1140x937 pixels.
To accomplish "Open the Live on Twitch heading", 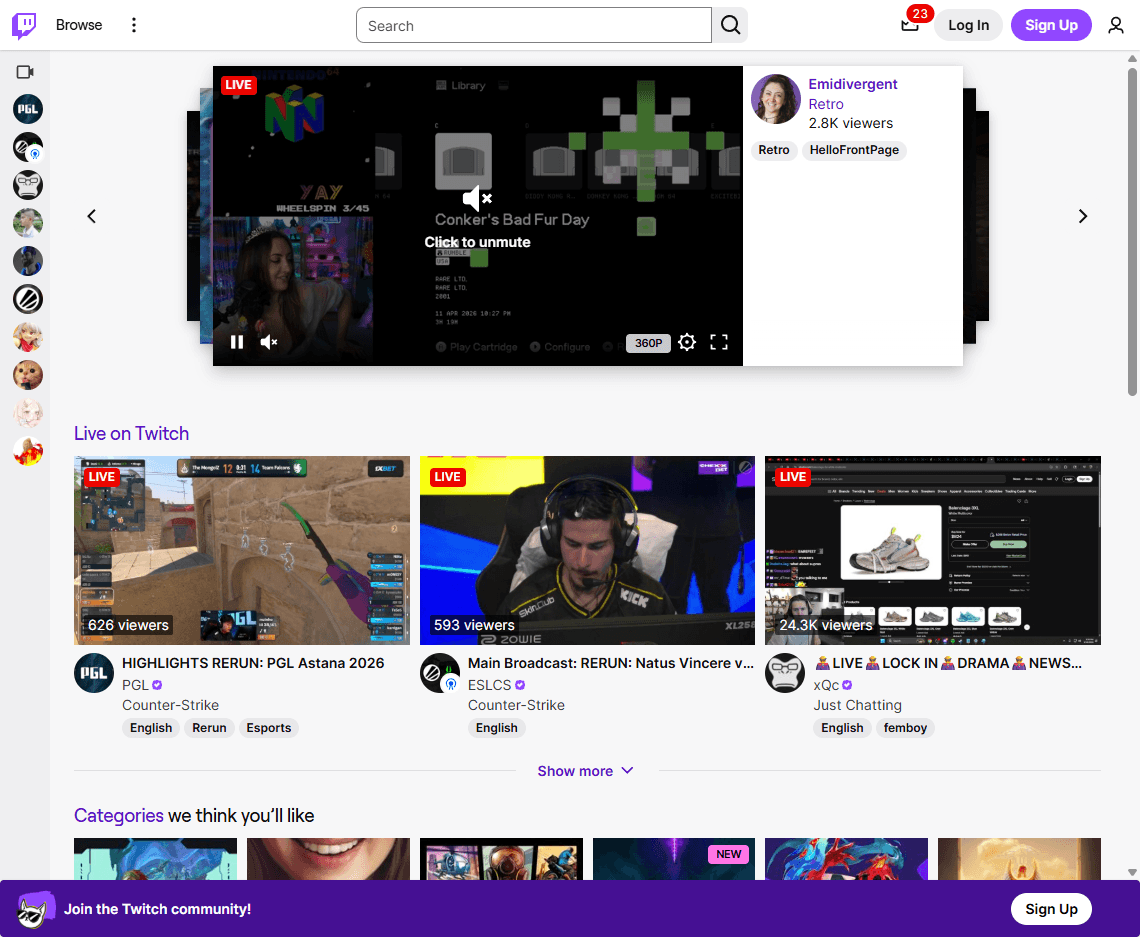I will [132, 433].
